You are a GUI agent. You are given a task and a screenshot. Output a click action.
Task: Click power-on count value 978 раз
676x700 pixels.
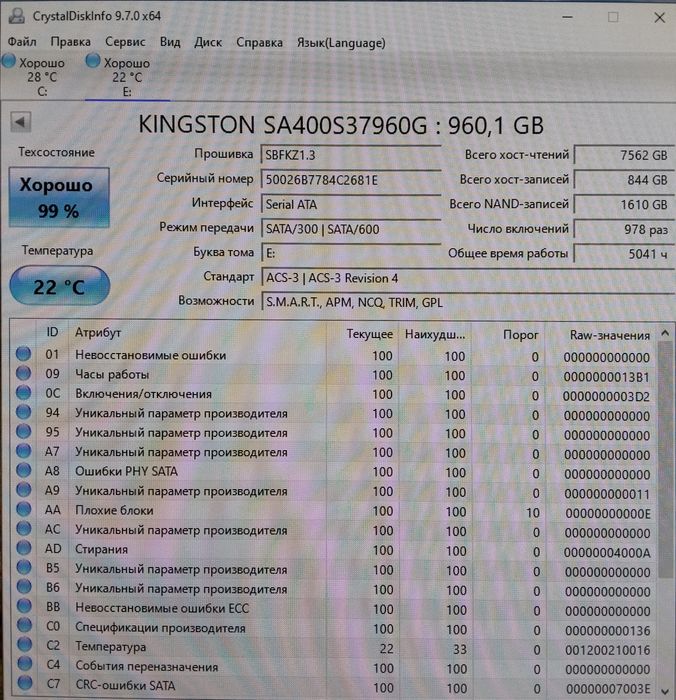tap(624, 229)
